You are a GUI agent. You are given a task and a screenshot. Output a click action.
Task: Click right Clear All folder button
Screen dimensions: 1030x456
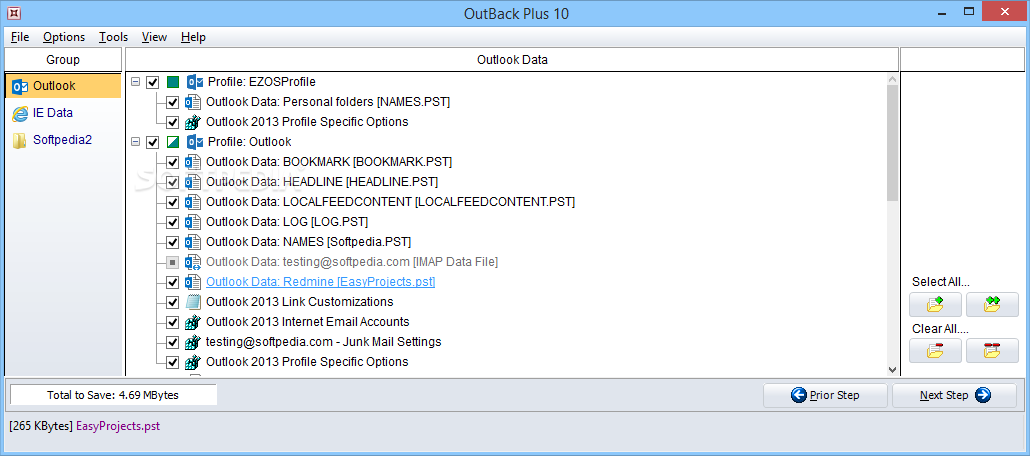992,351
